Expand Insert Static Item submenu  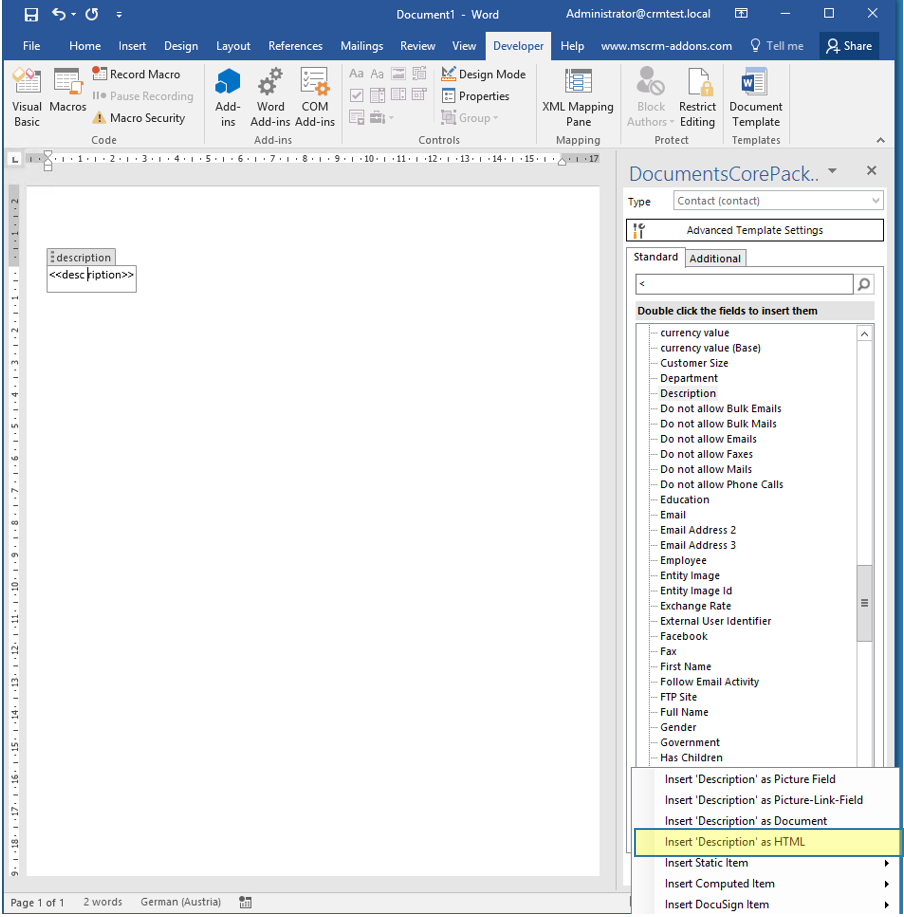766,863
